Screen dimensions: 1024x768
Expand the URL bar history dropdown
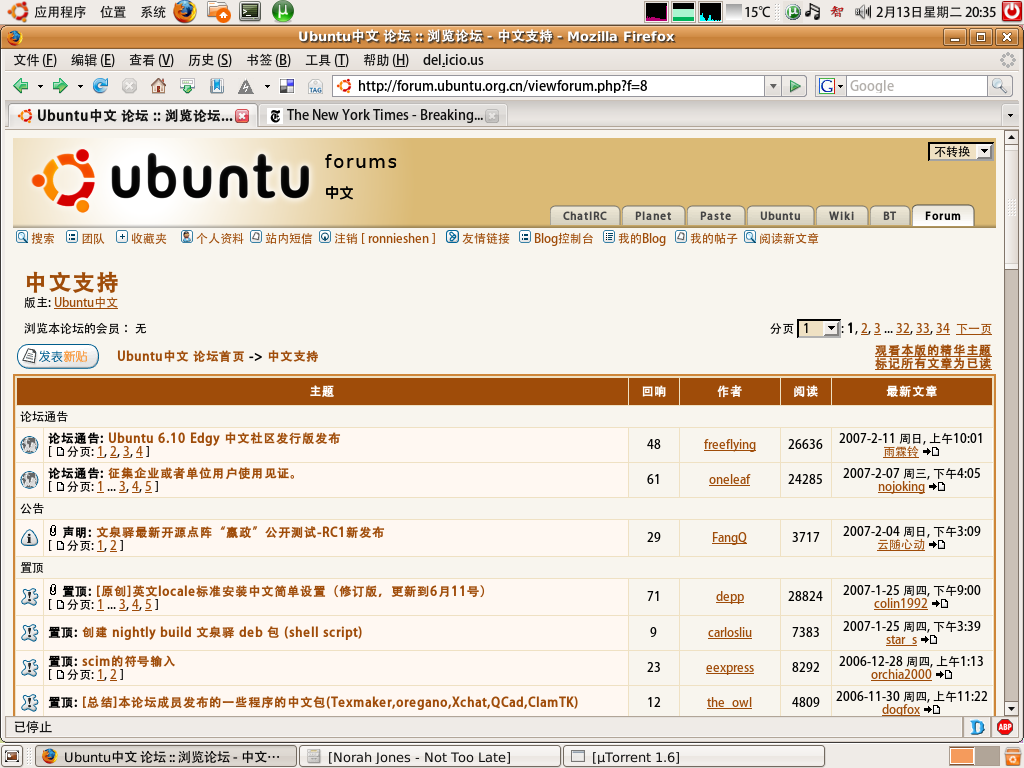pos(773,86)
